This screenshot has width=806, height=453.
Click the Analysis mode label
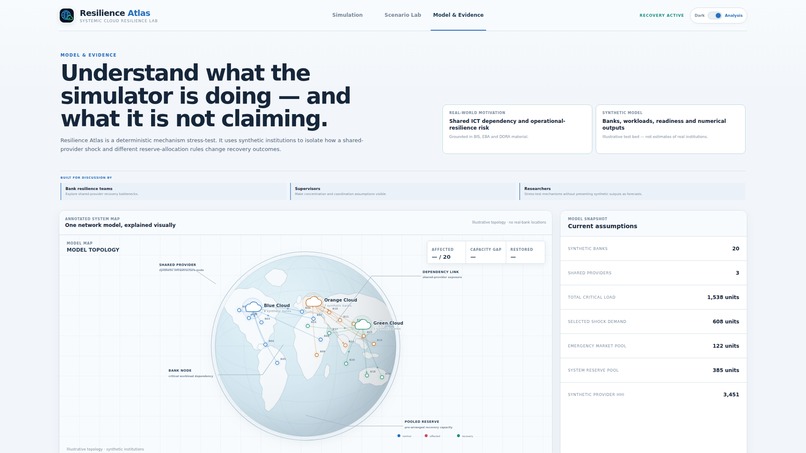point(734,15)
